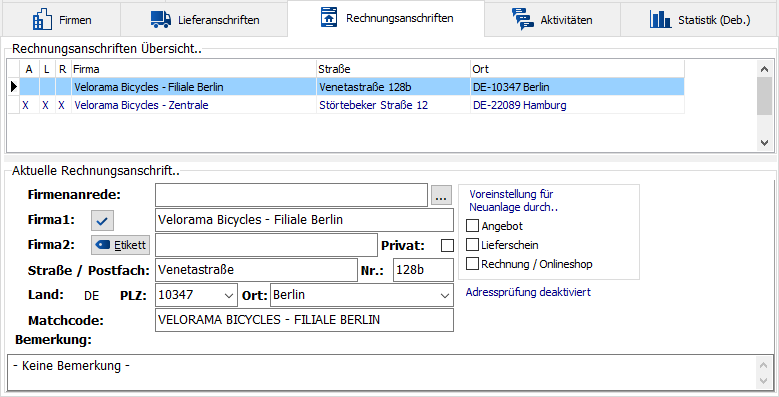This screenshot has width=779, height=397.
Task: Sort by the Firma column header
Action: click(194, 69)
